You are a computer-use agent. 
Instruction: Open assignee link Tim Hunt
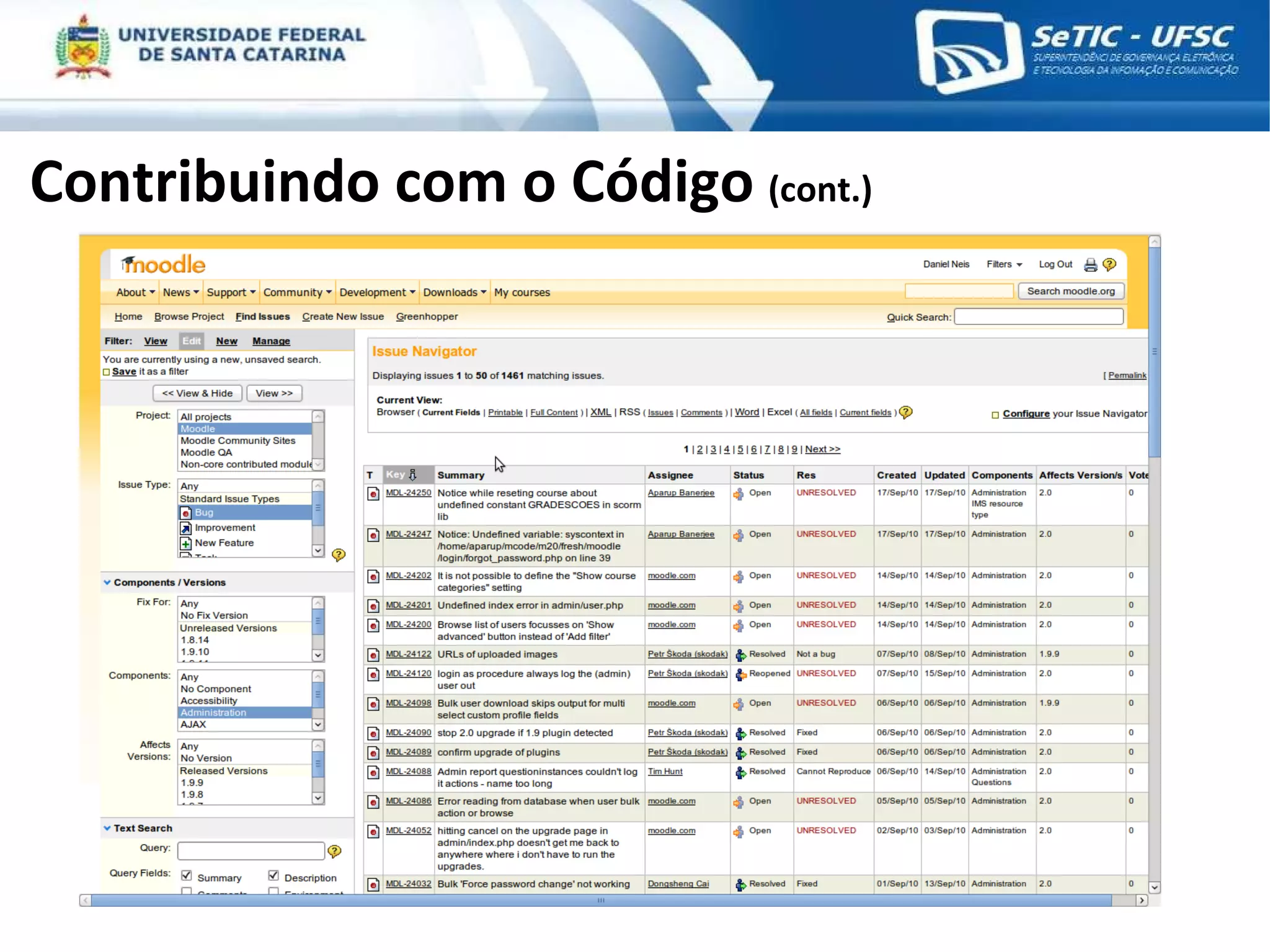pos(665,772)
